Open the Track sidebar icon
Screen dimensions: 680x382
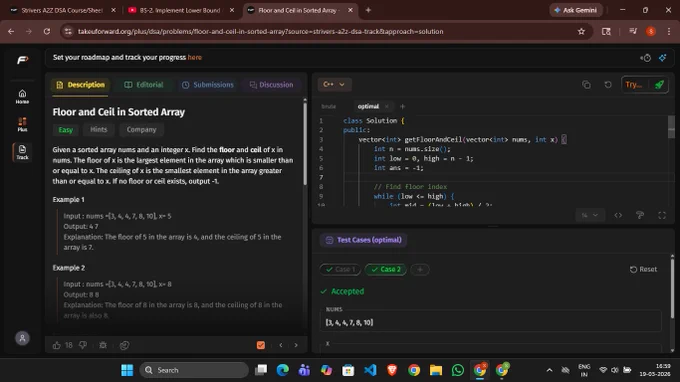pyautogui.click(x=22, y=152)
